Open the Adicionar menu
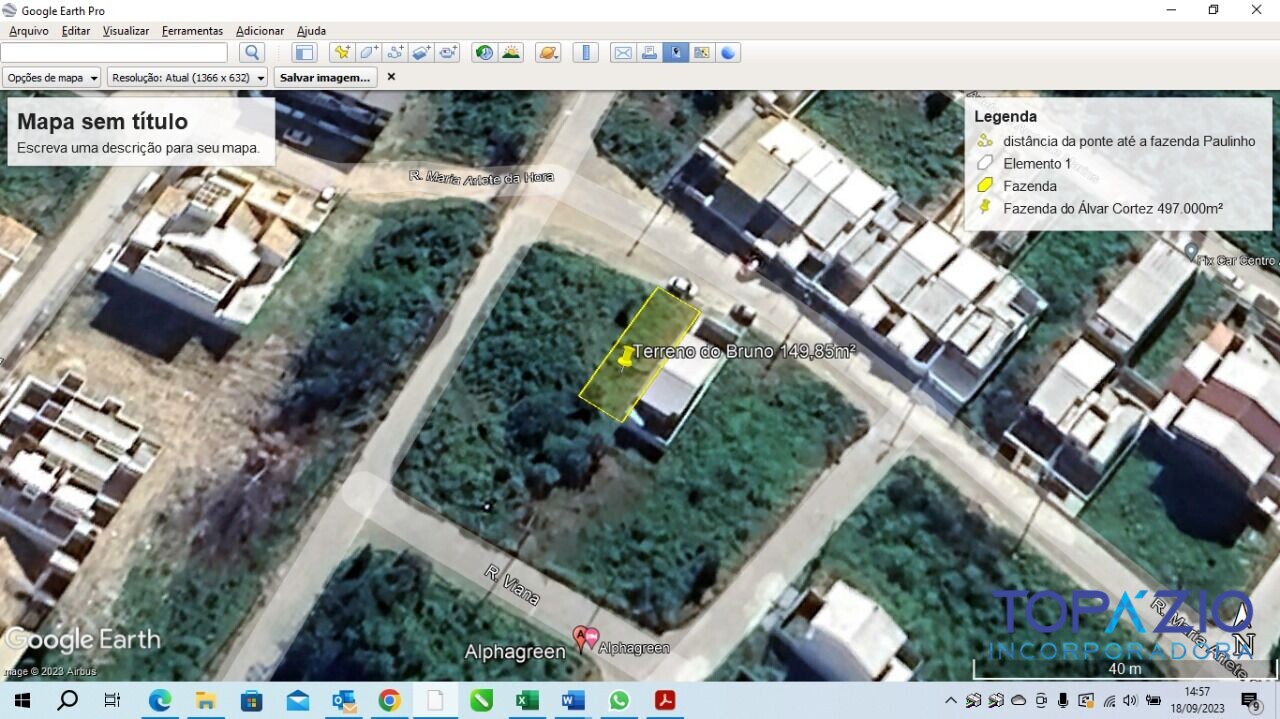This screenshot has width=1280, height=719. (x=260, y=31)
